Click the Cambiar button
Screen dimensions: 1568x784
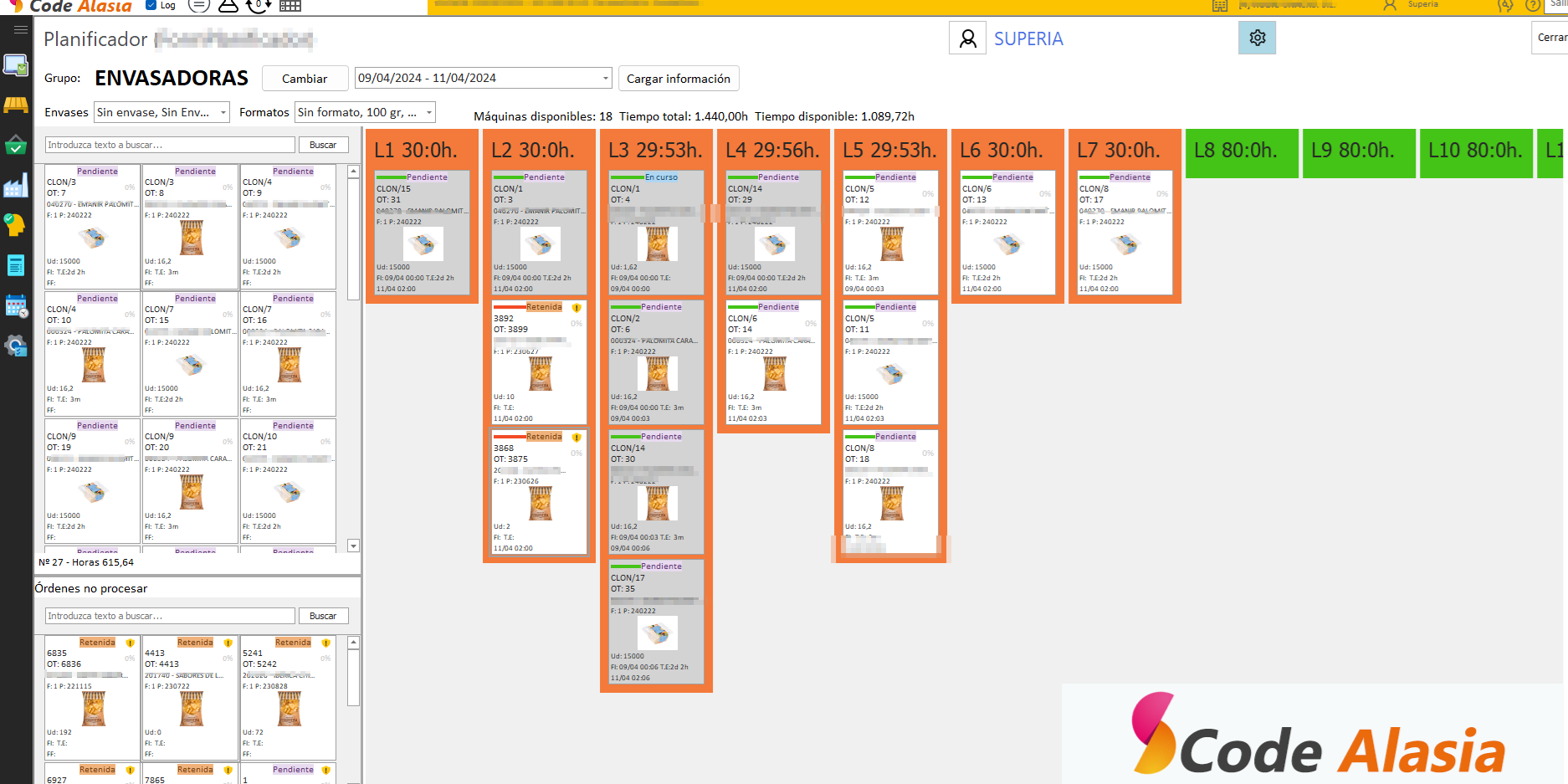(305, 79)
